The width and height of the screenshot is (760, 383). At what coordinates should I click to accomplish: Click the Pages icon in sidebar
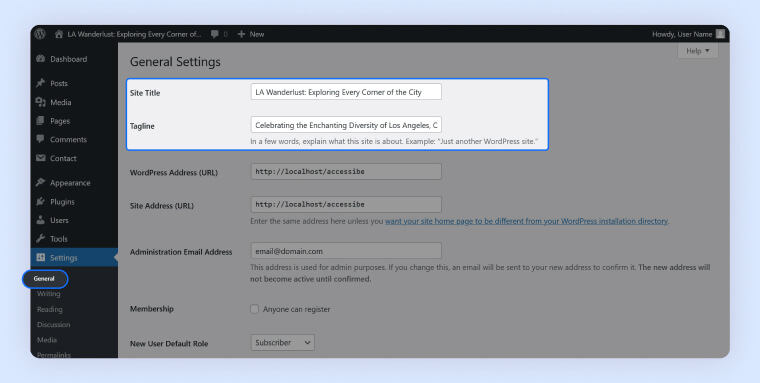[x=41, y=121]
